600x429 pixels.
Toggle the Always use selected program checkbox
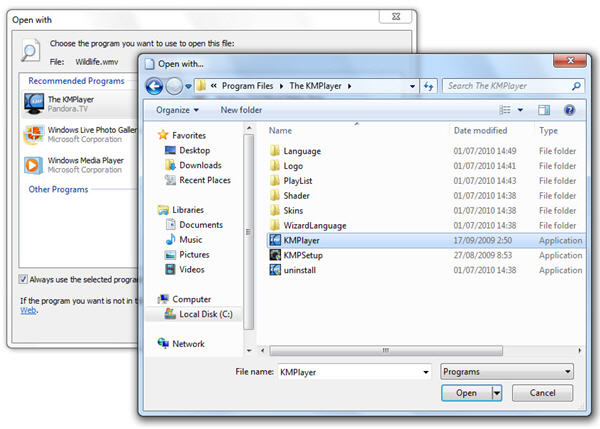point(24,278)
